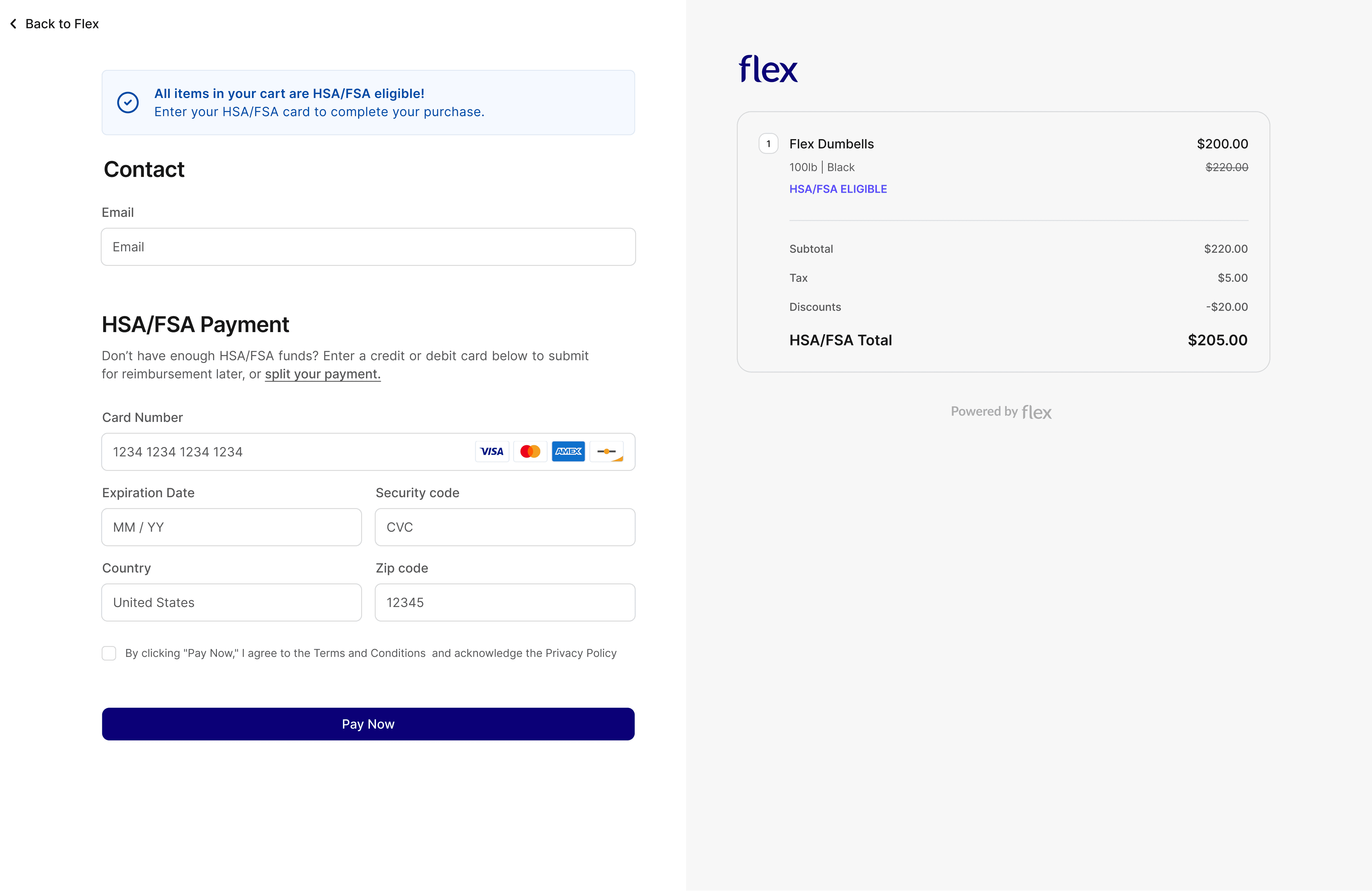Open the split your payment link
Viewport: 1372px width, 891px height.
(x=322, y=374)
